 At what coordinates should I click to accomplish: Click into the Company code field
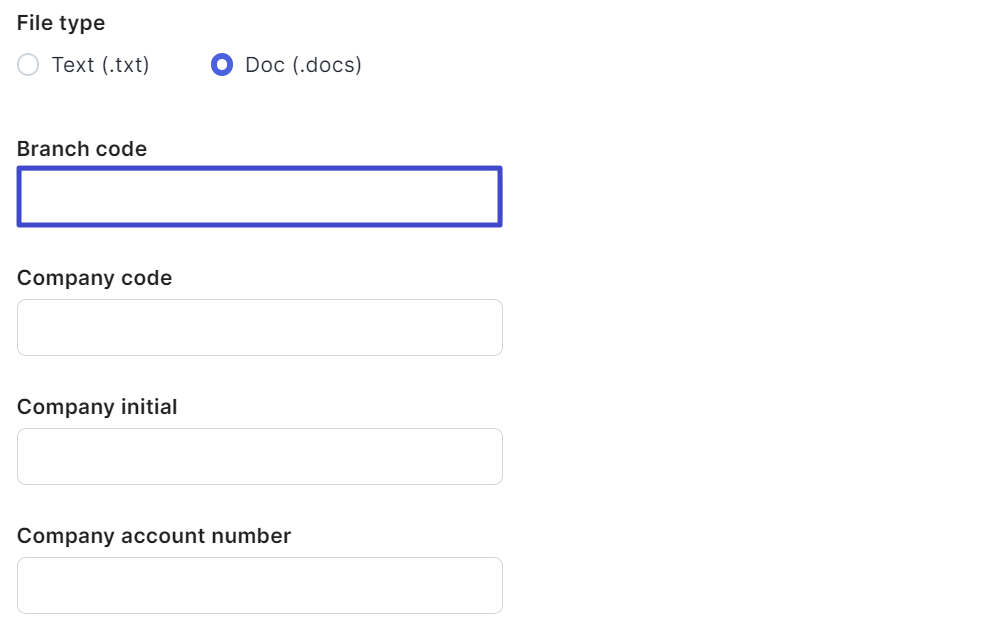point(259,327)
